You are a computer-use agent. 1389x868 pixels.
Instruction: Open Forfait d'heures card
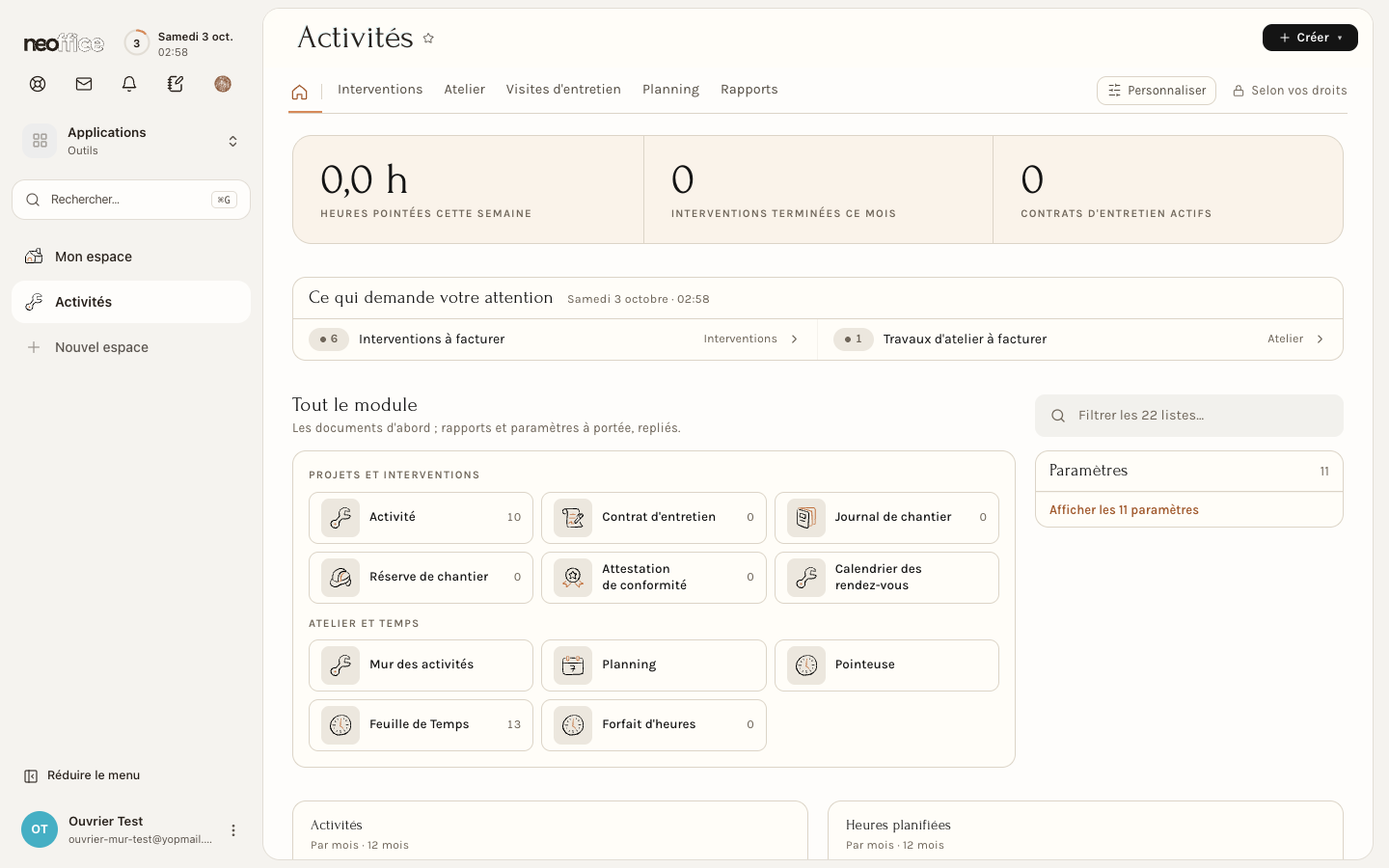[654, 725]
